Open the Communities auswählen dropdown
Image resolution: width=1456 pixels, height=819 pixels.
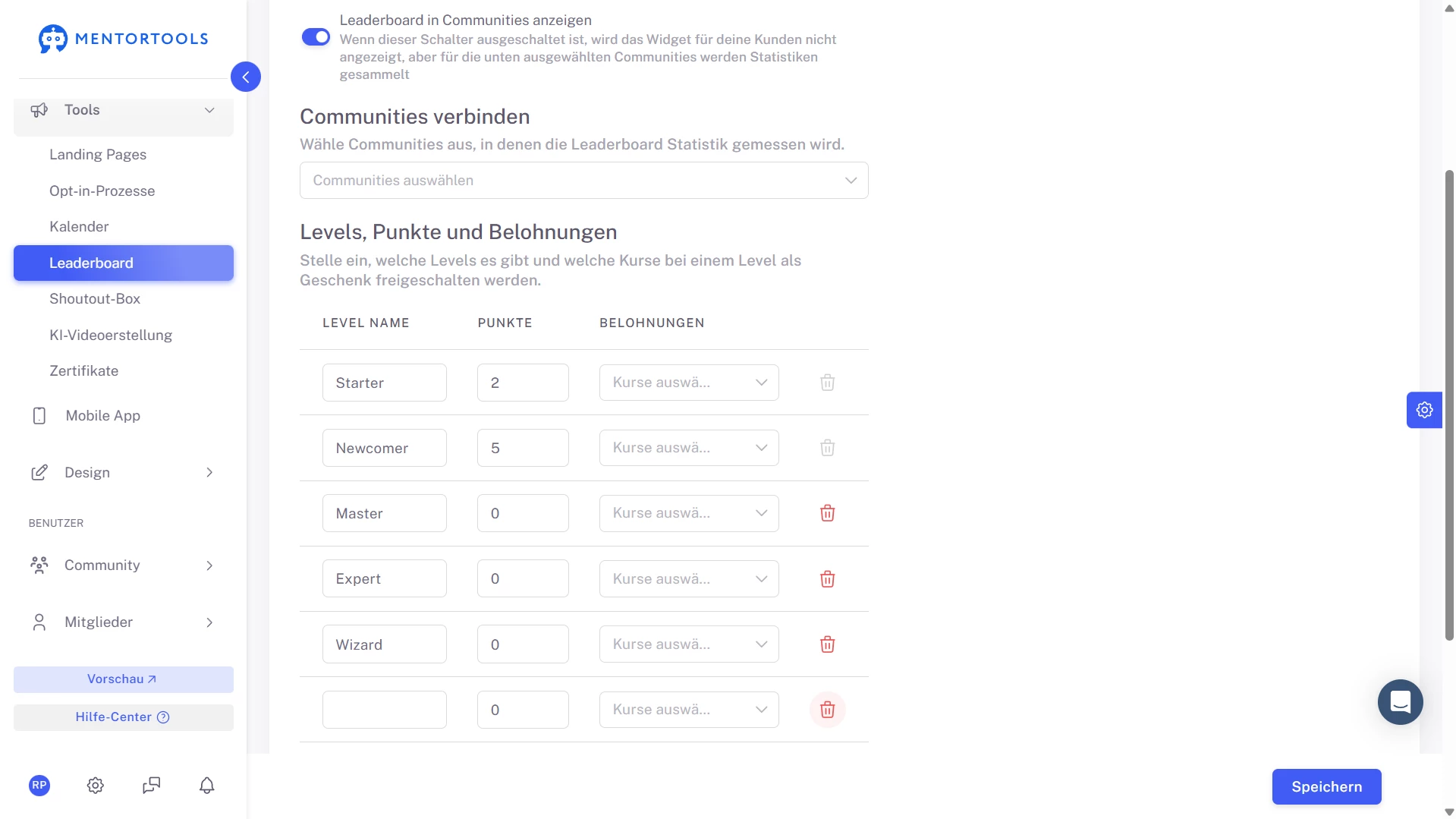coord(583,181)
